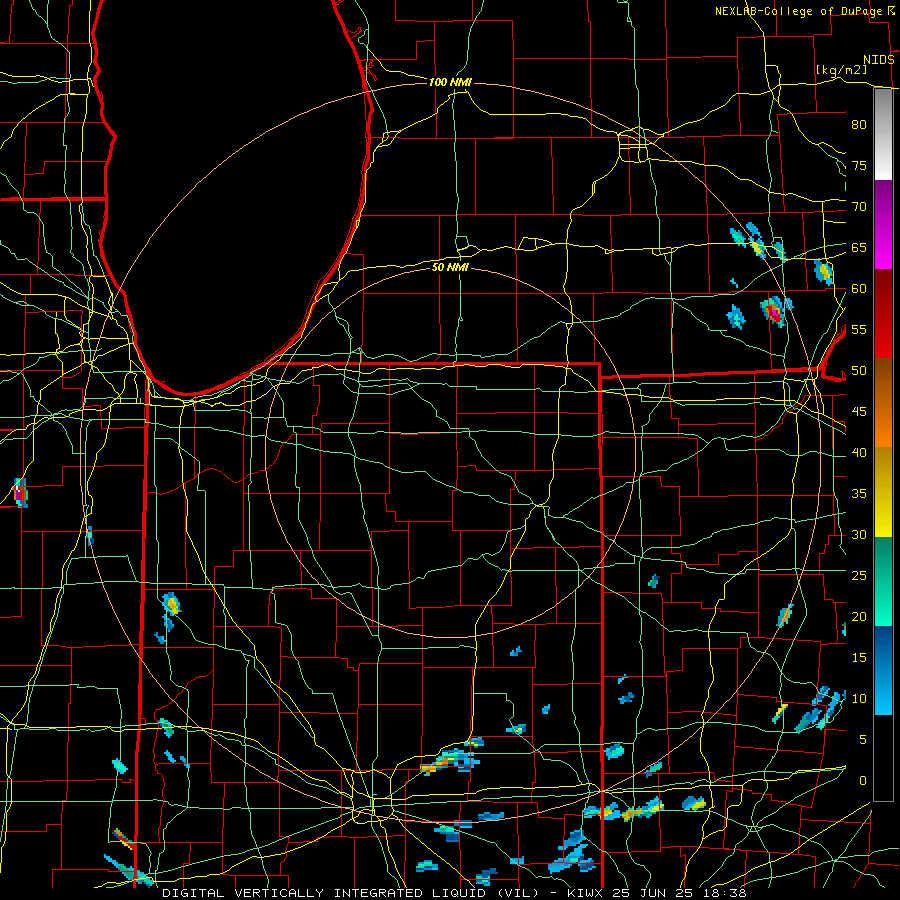The image size is (900, 900).
Task: Click the 55 value on the color scale
Action: click(859, 329)
